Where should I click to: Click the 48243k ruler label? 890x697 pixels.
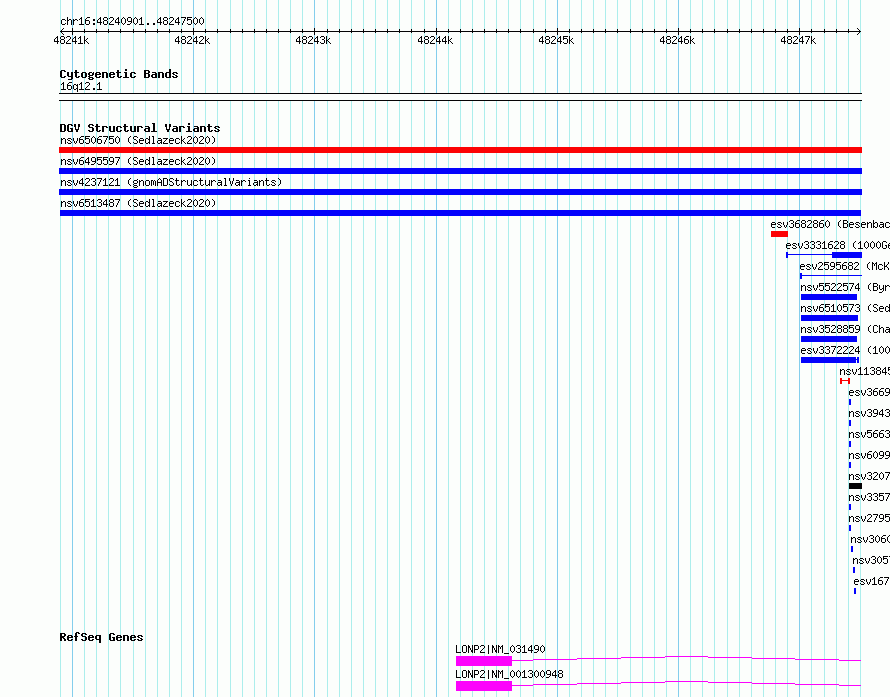click(313, 40)
